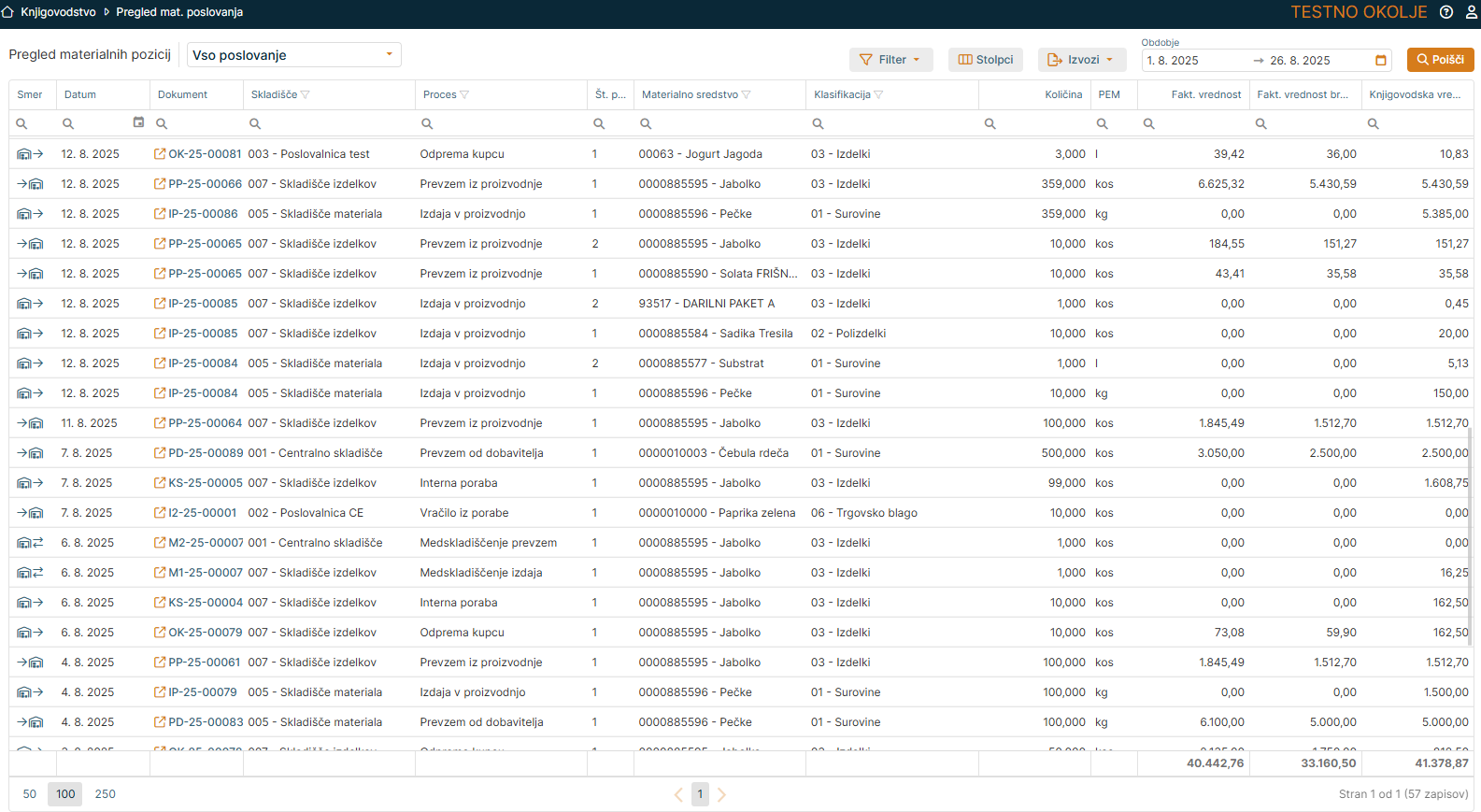Viewport: 1481px width, 812px height.
Task: Go to Knjigovodstvo in the breadcrumb
Action: pos(58,12)
